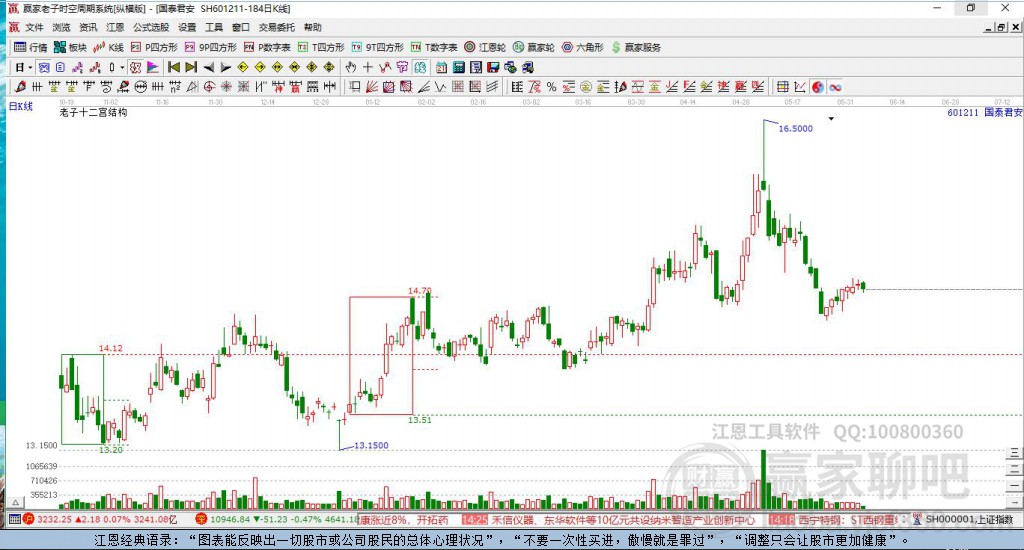
Task: Click the 13.1500 low price marker
Action: pyautogui.click(x=371, y=445)
